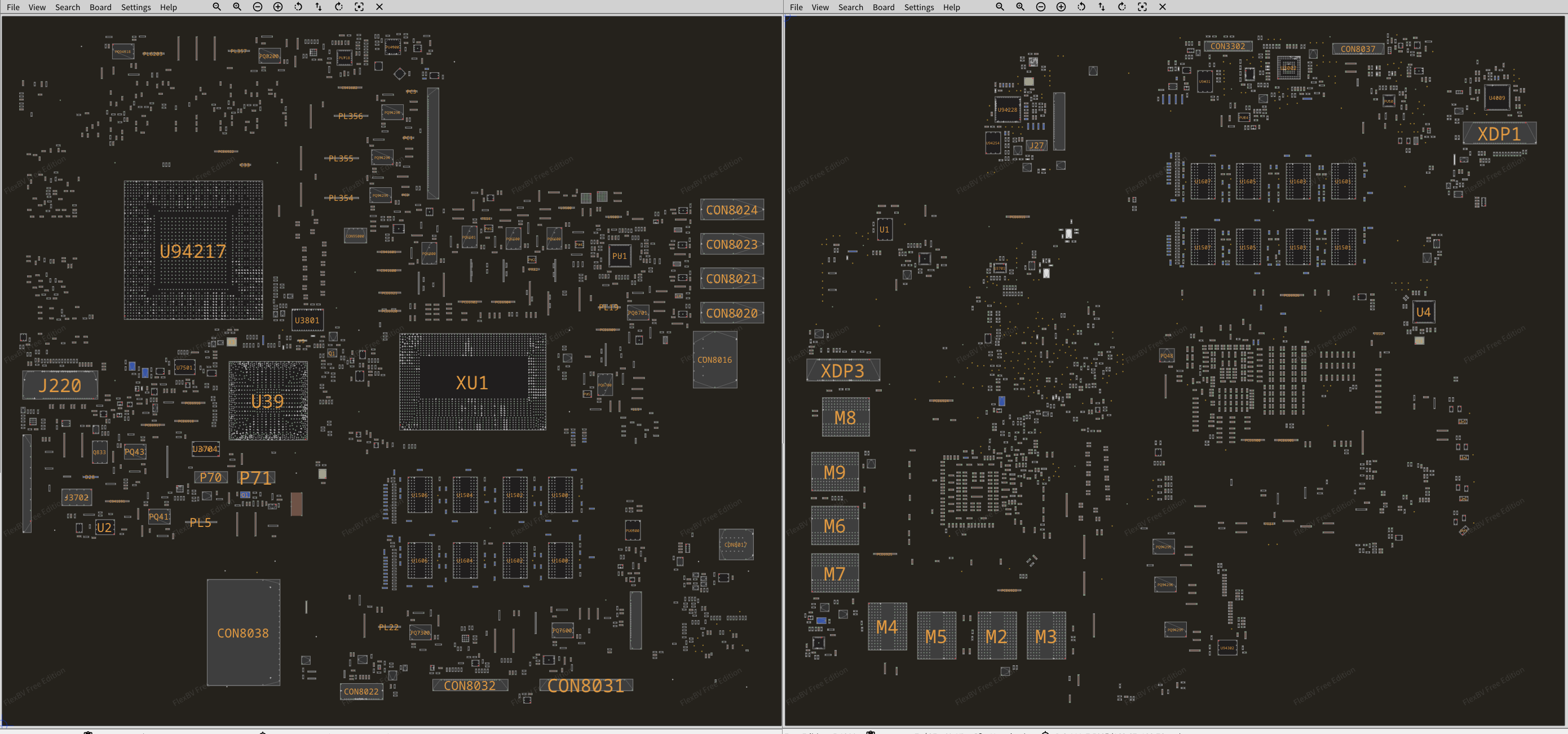1568x734 pixels.
Task: Rotate left board counter-clockwise
Action: (x=298, y=7)
